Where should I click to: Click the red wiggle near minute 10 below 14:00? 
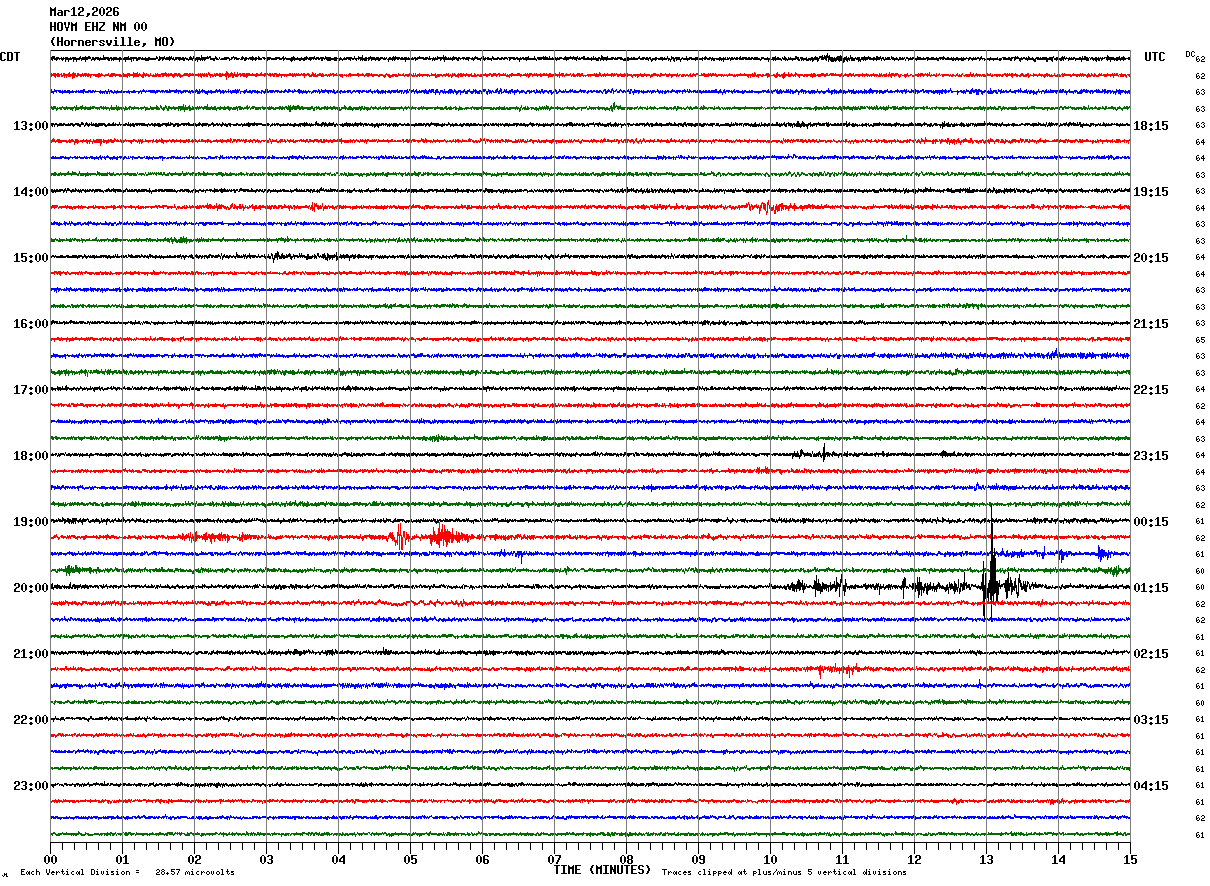click(768, 207)
